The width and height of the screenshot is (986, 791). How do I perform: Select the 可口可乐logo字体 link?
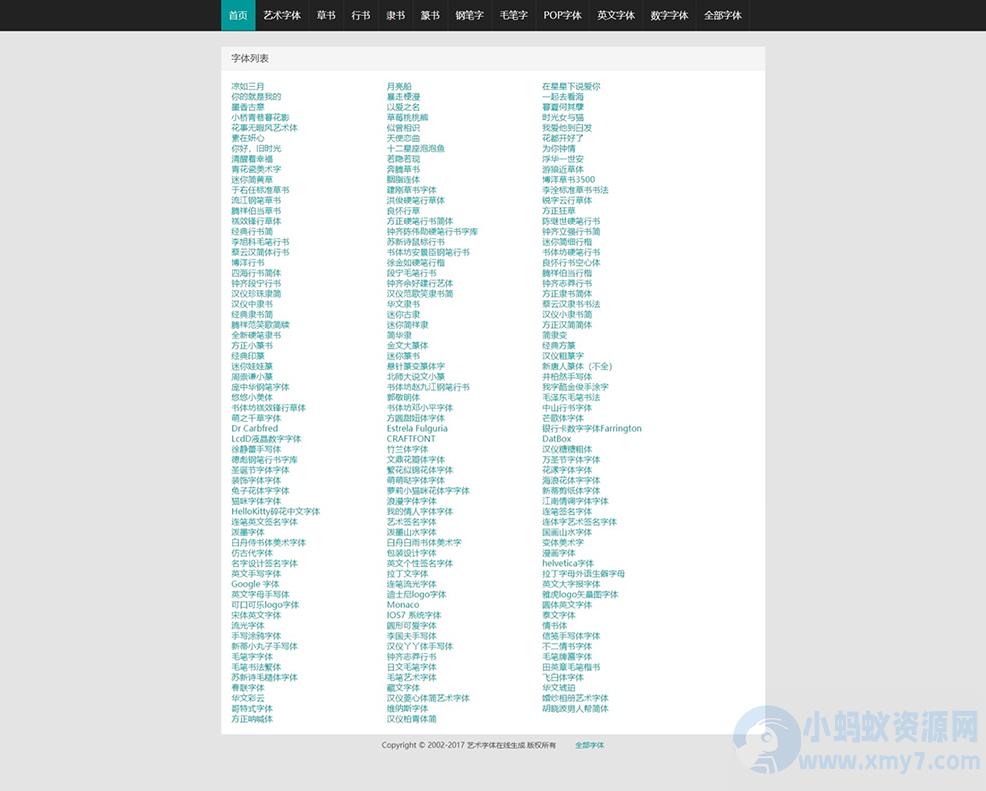265,605
